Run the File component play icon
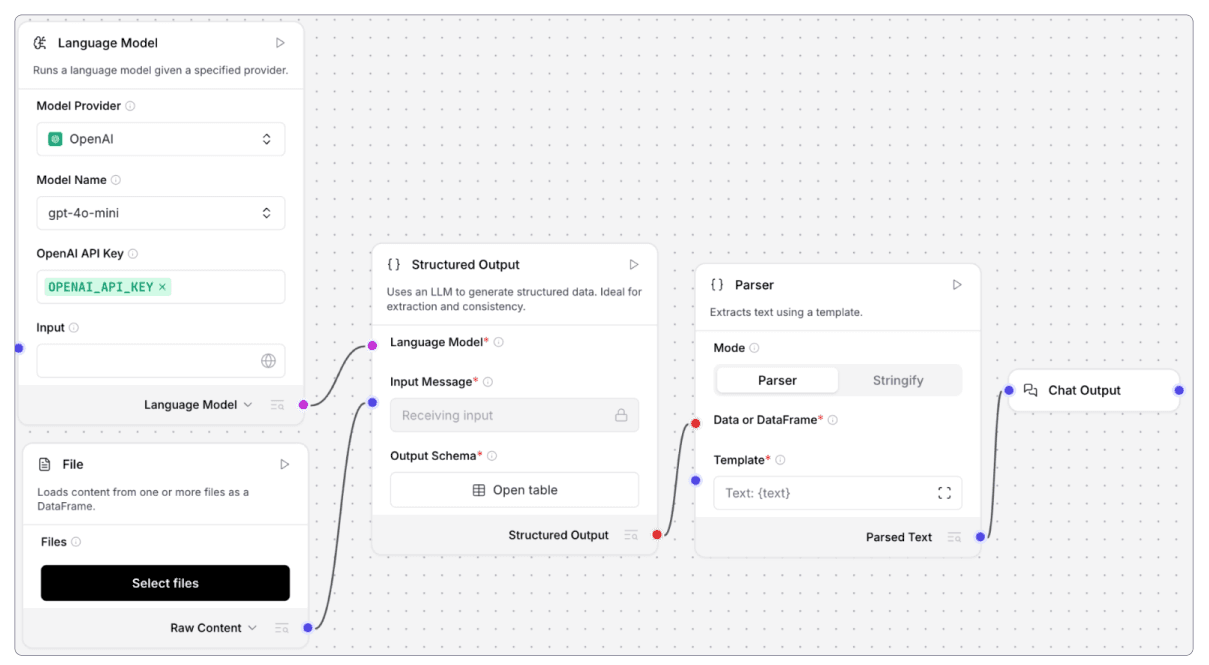 tap(285, 464)
